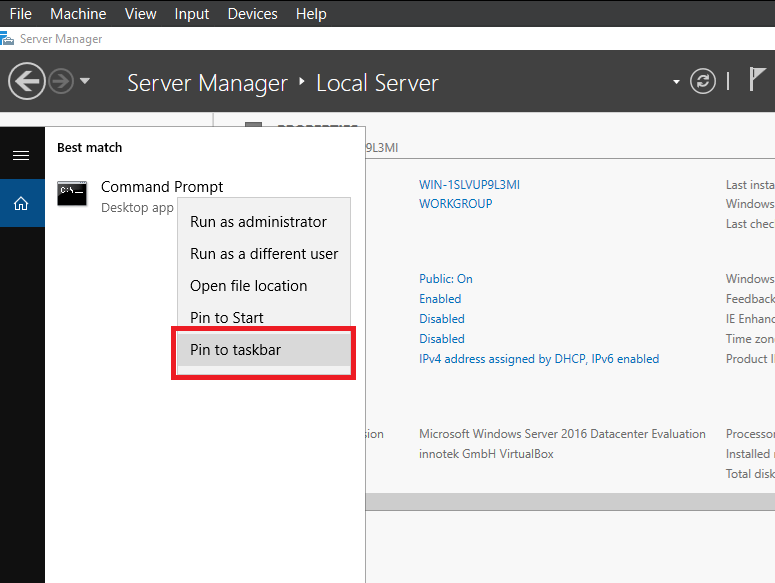
Task: Open the notifications flag icon
Action: [757, 81]
